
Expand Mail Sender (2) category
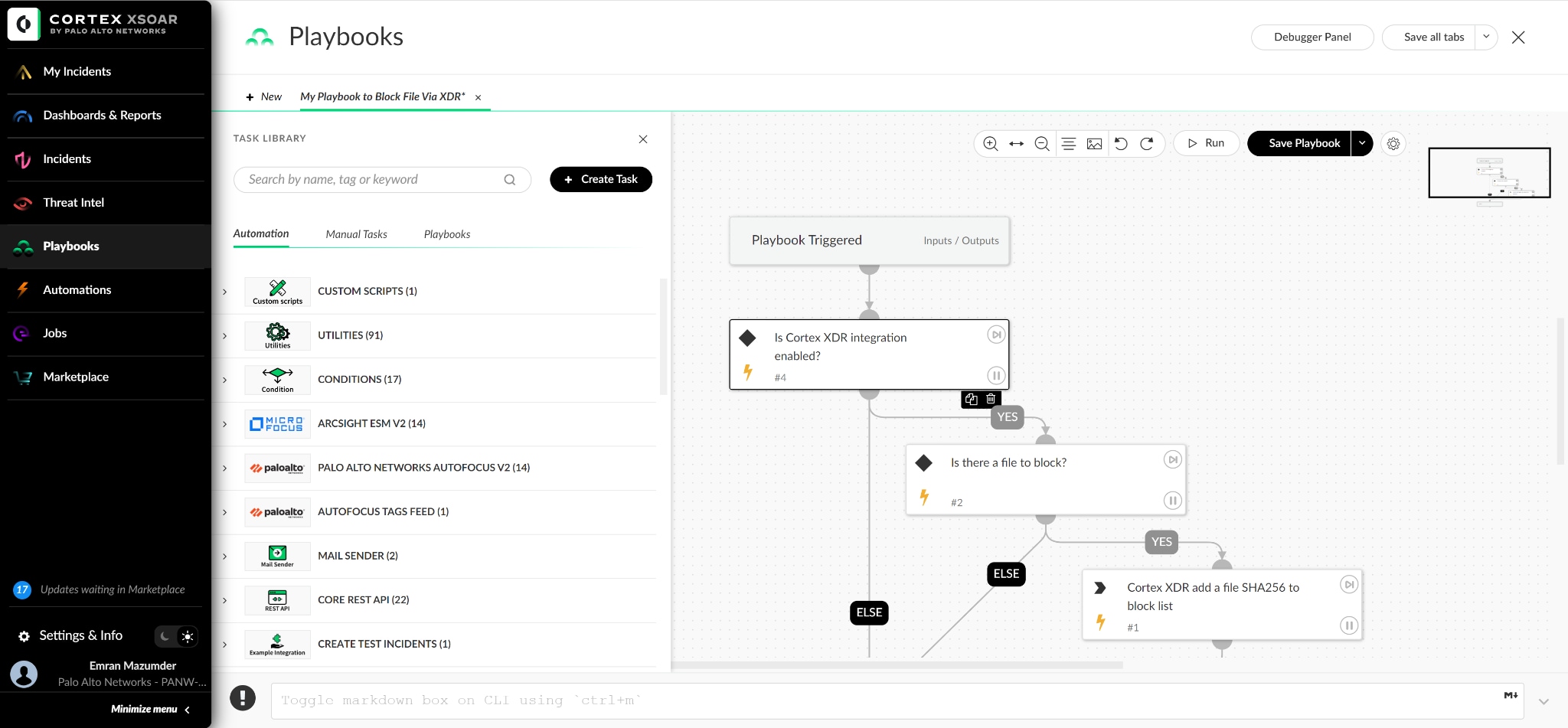click(x=224, y=557)
